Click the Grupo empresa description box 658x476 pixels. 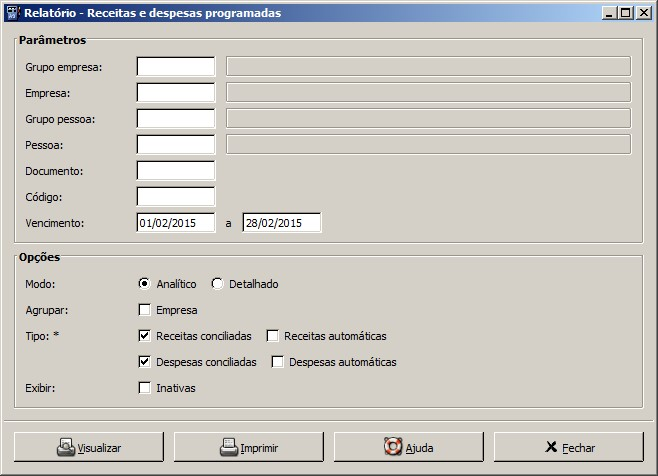[x=428, y=67]
